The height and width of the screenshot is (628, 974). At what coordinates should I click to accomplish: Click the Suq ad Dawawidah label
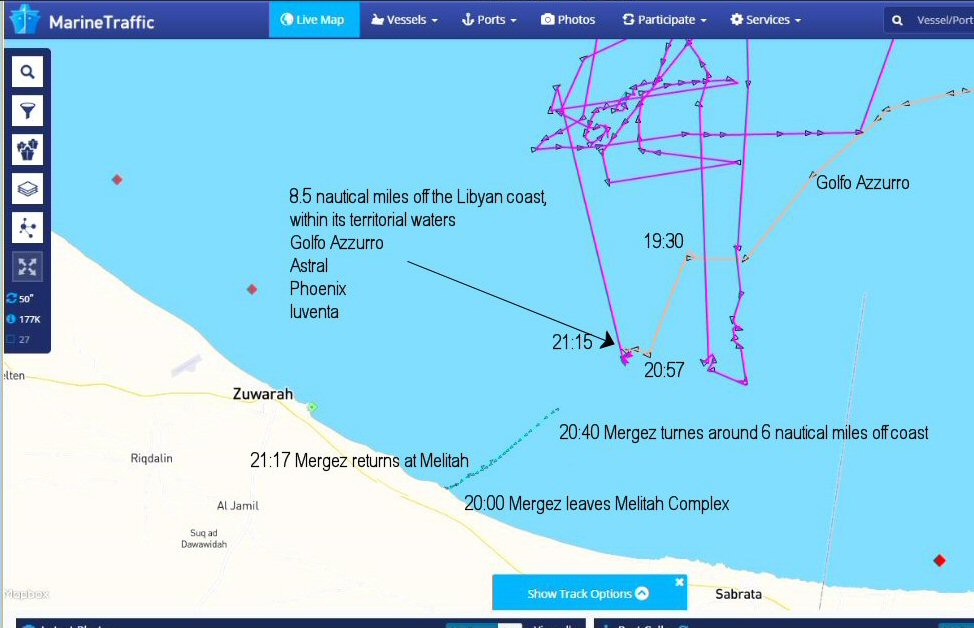pos(204,539)
